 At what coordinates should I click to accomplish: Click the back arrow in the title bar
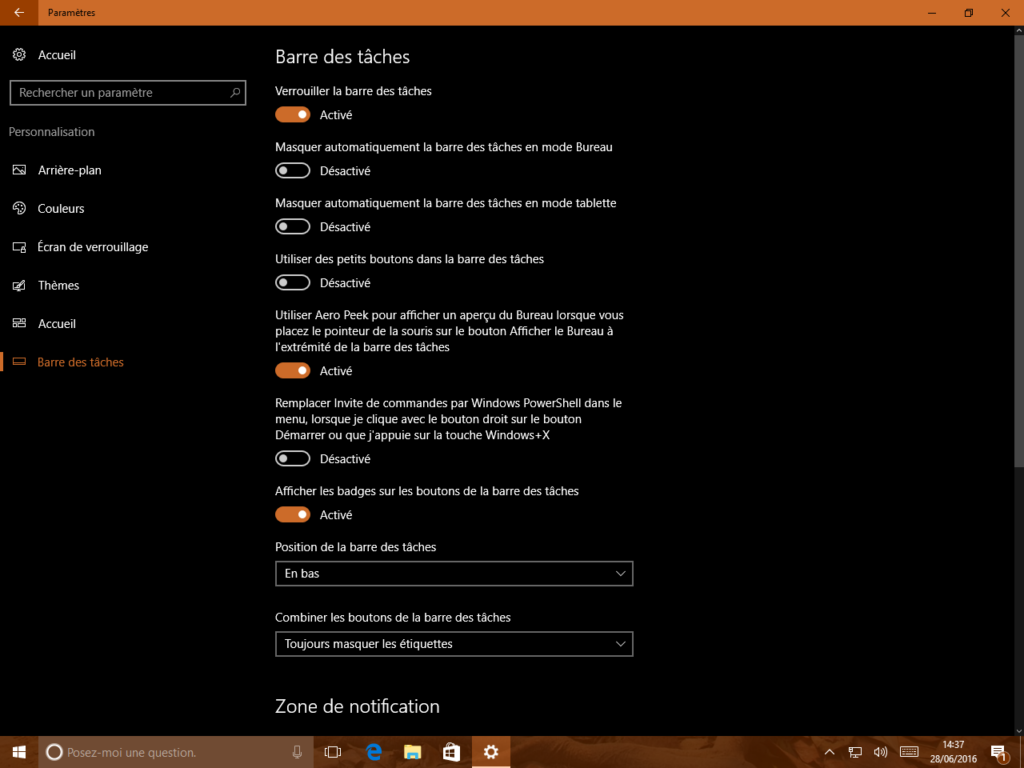18,13
